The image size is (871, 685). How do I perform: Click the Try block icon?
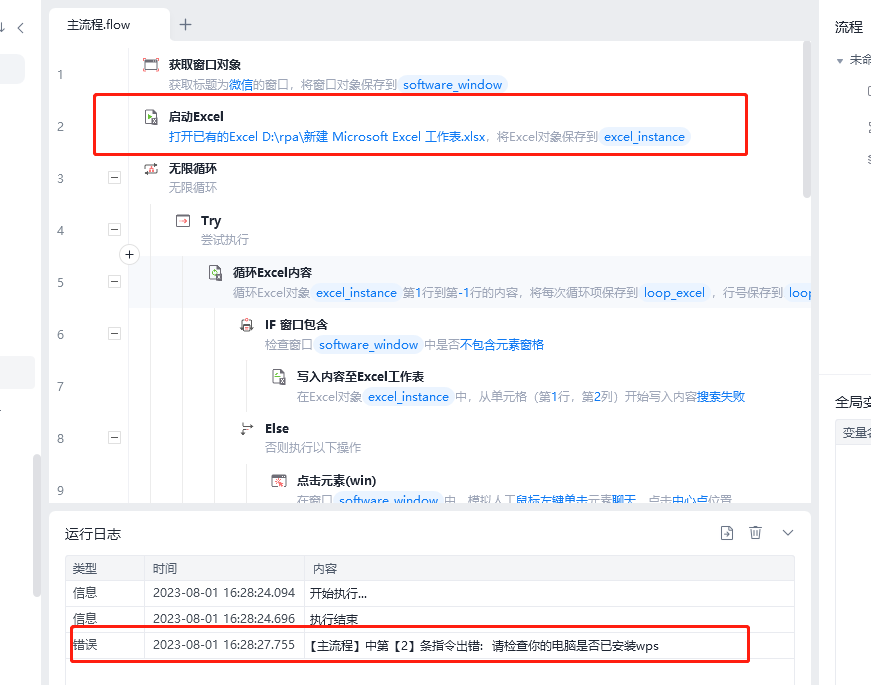pos(183,221)
